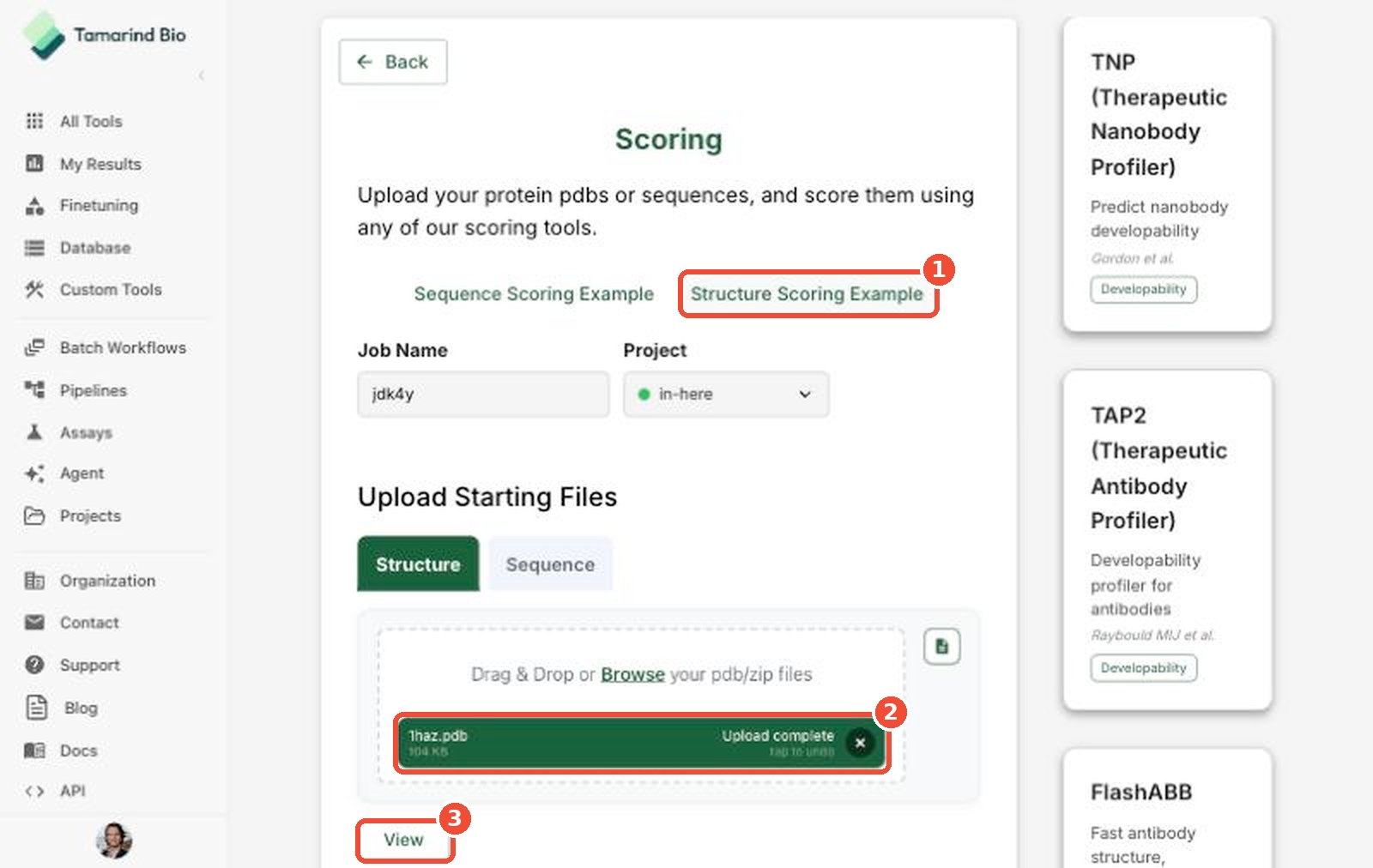Image resolution: width=1373 pixels, height=868 pixels.
Task: Open Organization building icon
Action: (x=34, y=581)
